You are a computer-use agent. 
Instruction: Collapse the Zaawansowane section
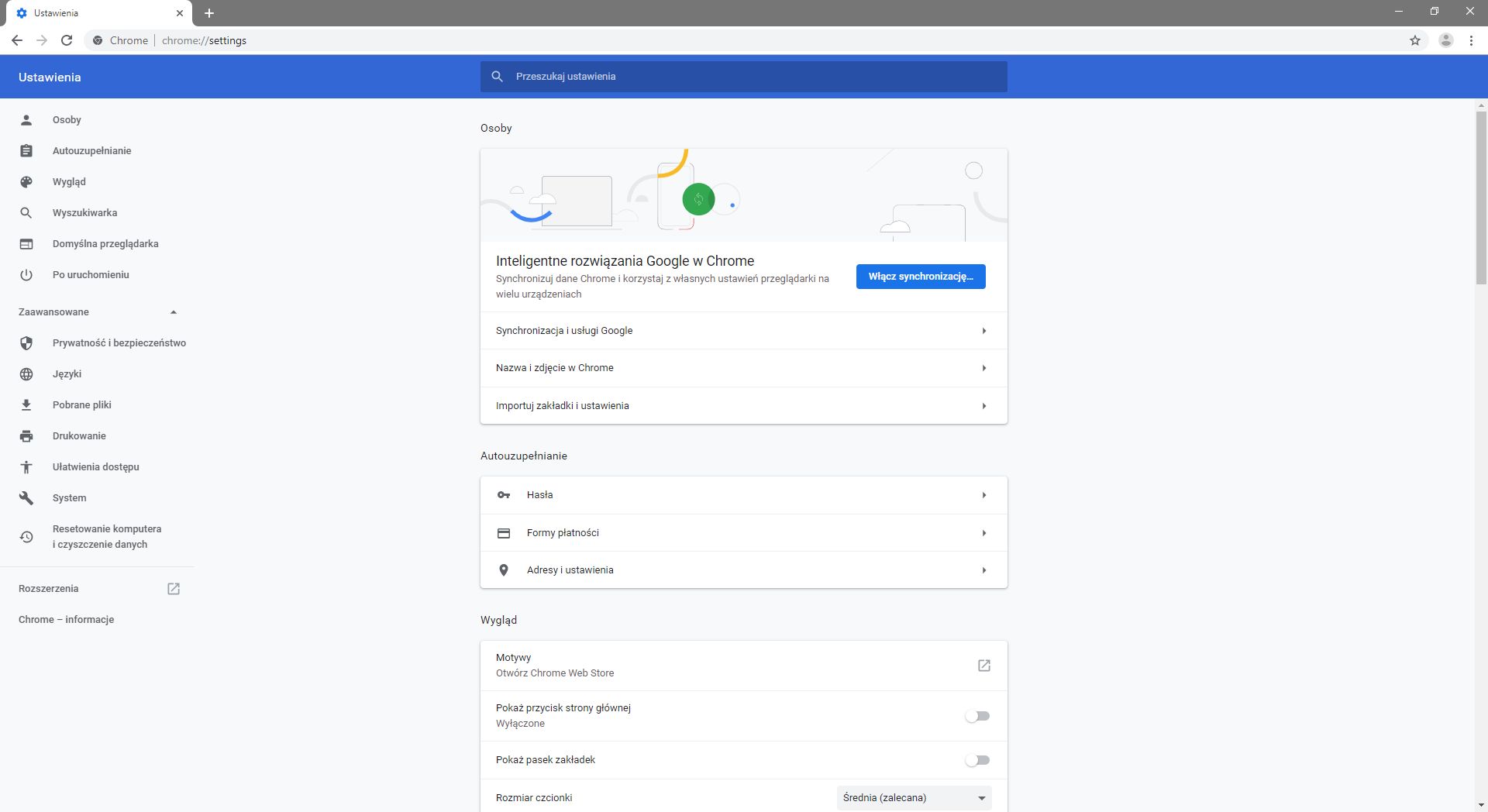(173, 312)
